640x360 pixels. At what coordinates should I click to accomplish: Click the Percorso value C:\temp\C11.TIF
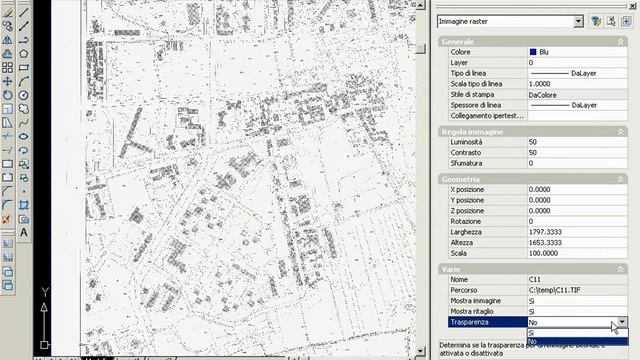pos(578,290)
